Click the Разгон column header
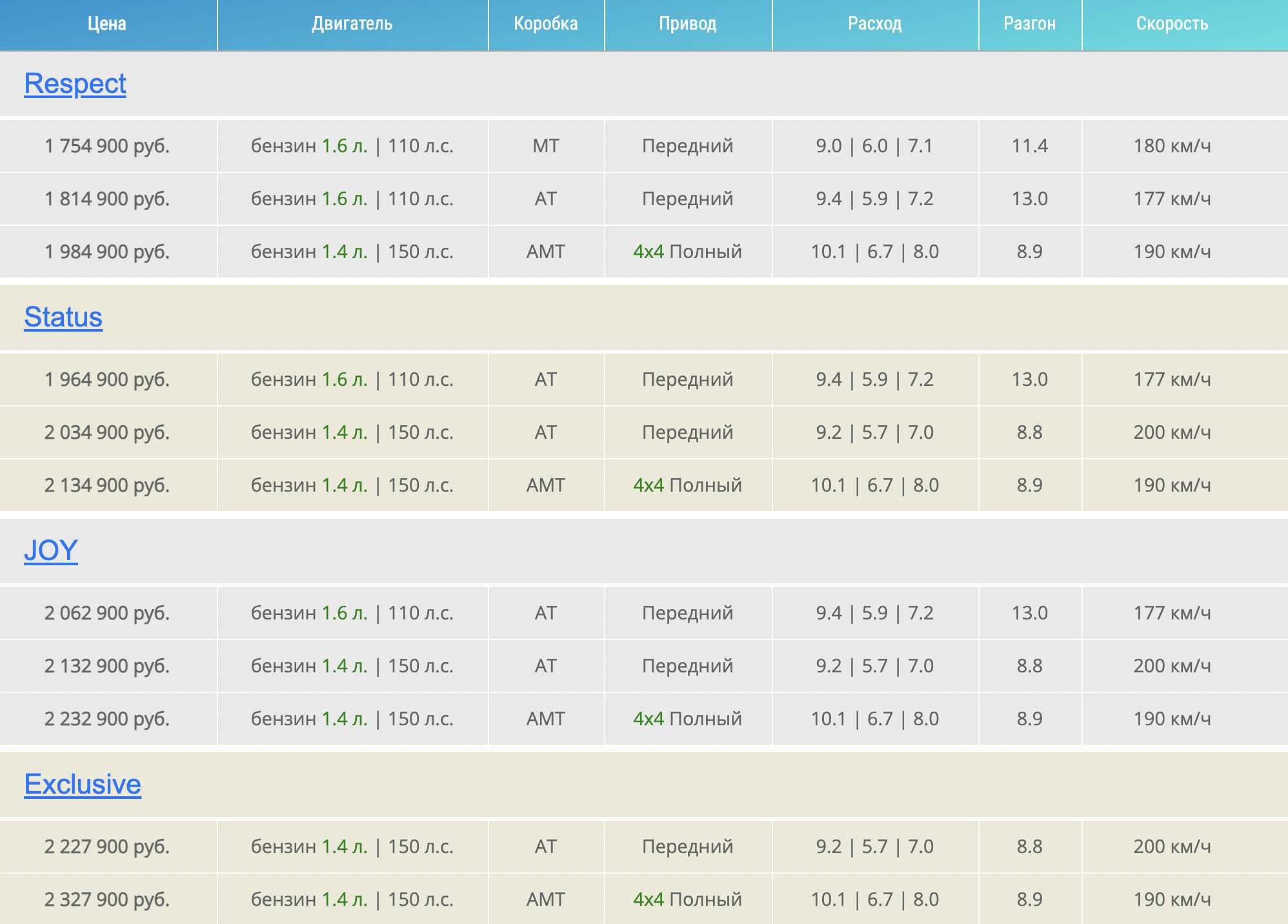This screenshot has height=924, width=1288. (1030, 25)
